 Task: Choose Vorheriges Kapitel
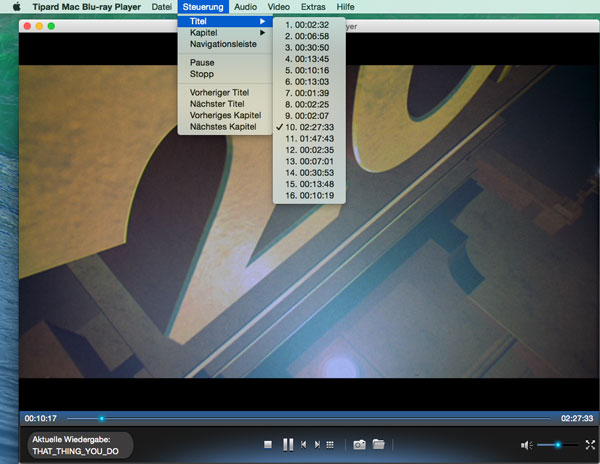[x=225, y=116]
